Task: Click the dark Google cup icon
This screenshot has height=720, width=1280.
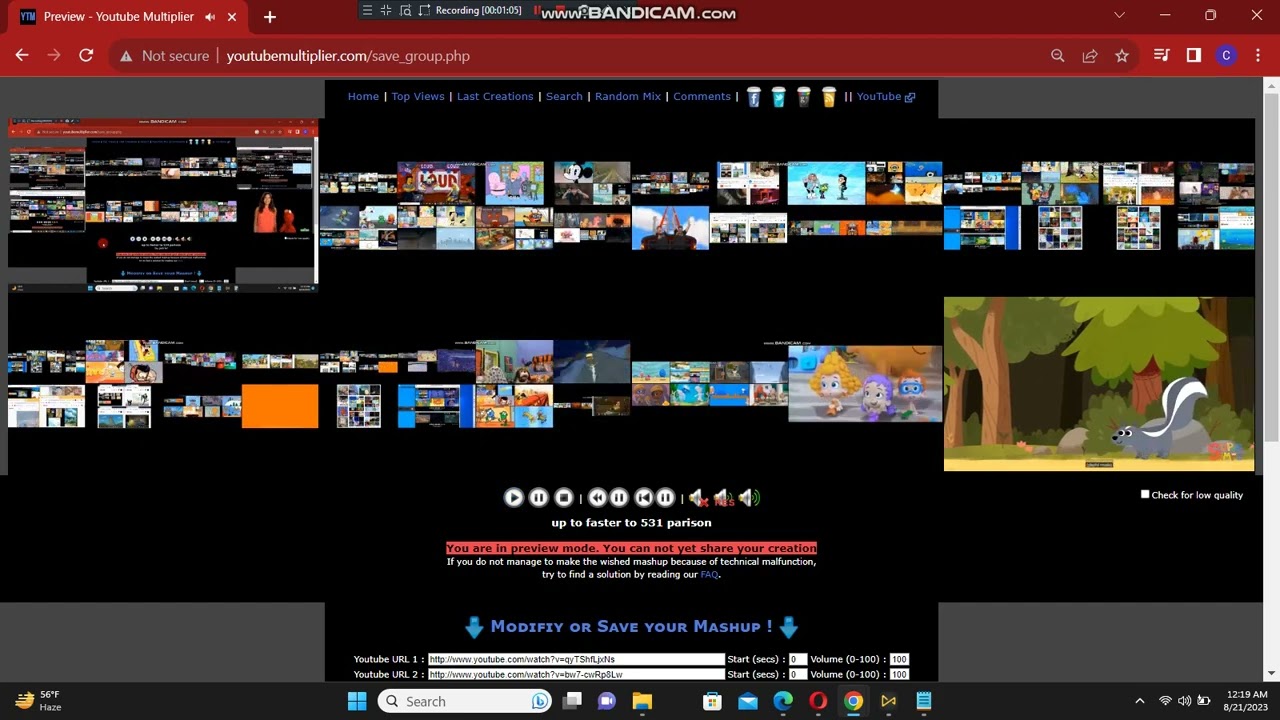Action: coord(804,97)
